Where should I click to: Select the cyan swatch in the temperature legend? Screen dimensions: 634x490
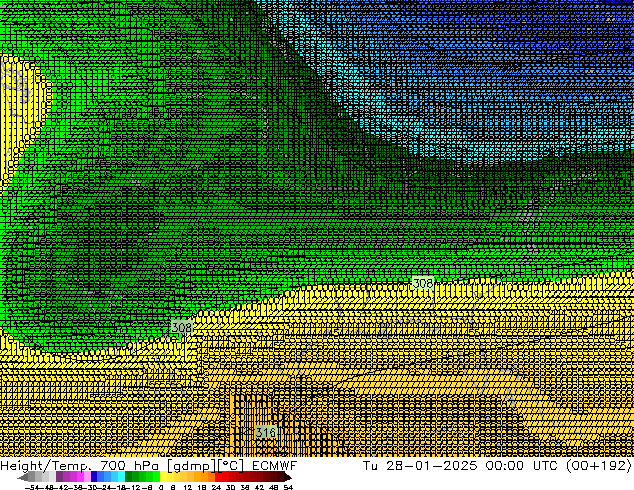point(121,476)
